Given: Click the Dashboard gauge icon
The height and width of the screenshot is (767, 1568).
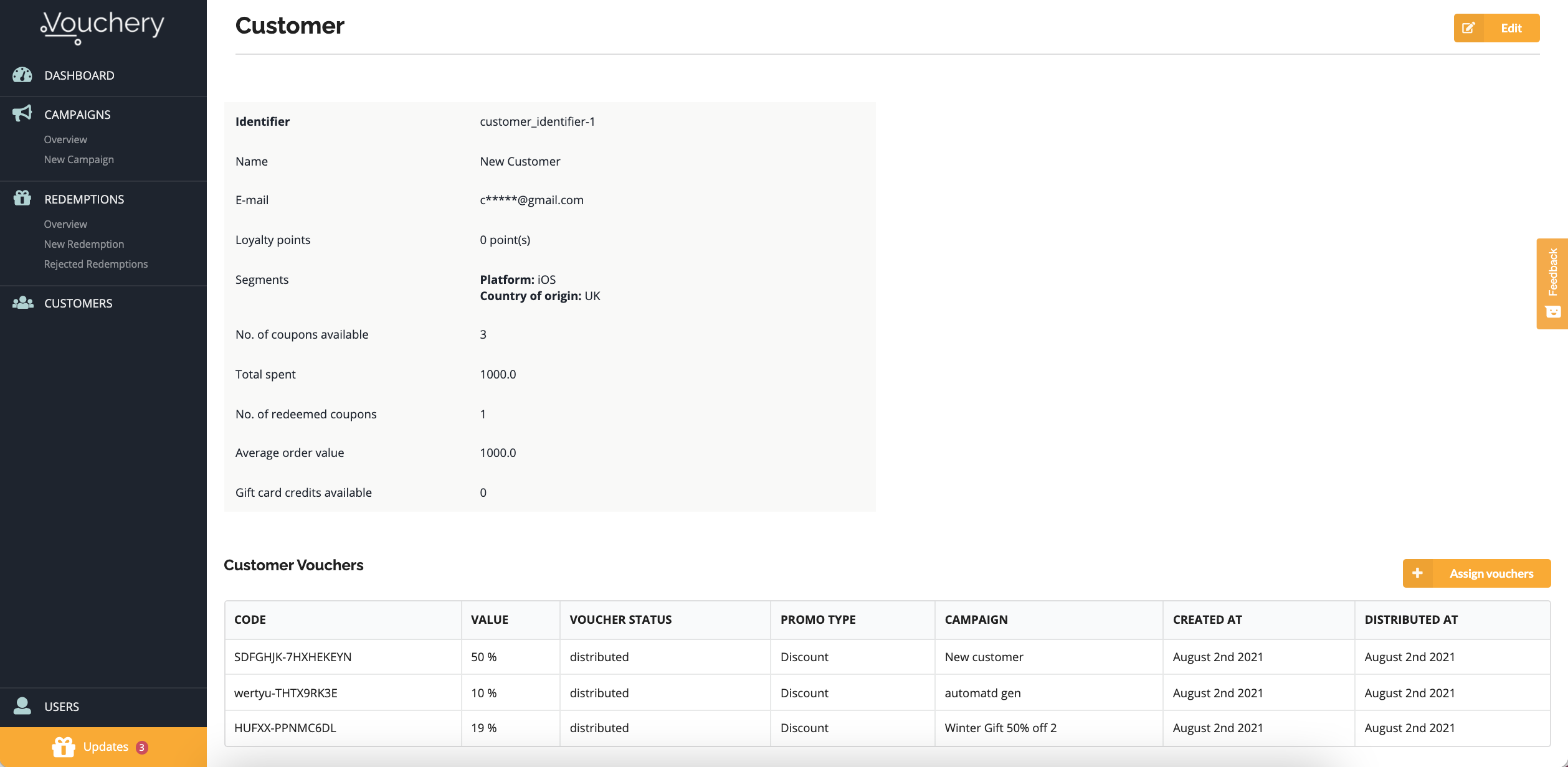Looking at the screenshot, I should pos(22,75).
